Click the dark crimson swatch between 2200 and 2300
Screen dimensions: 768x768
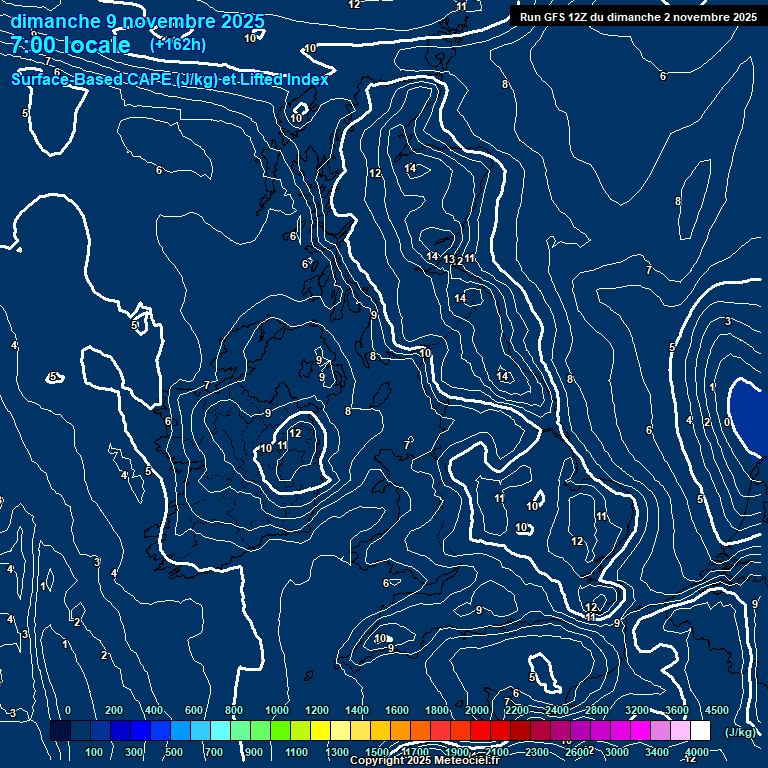[521, 730]
